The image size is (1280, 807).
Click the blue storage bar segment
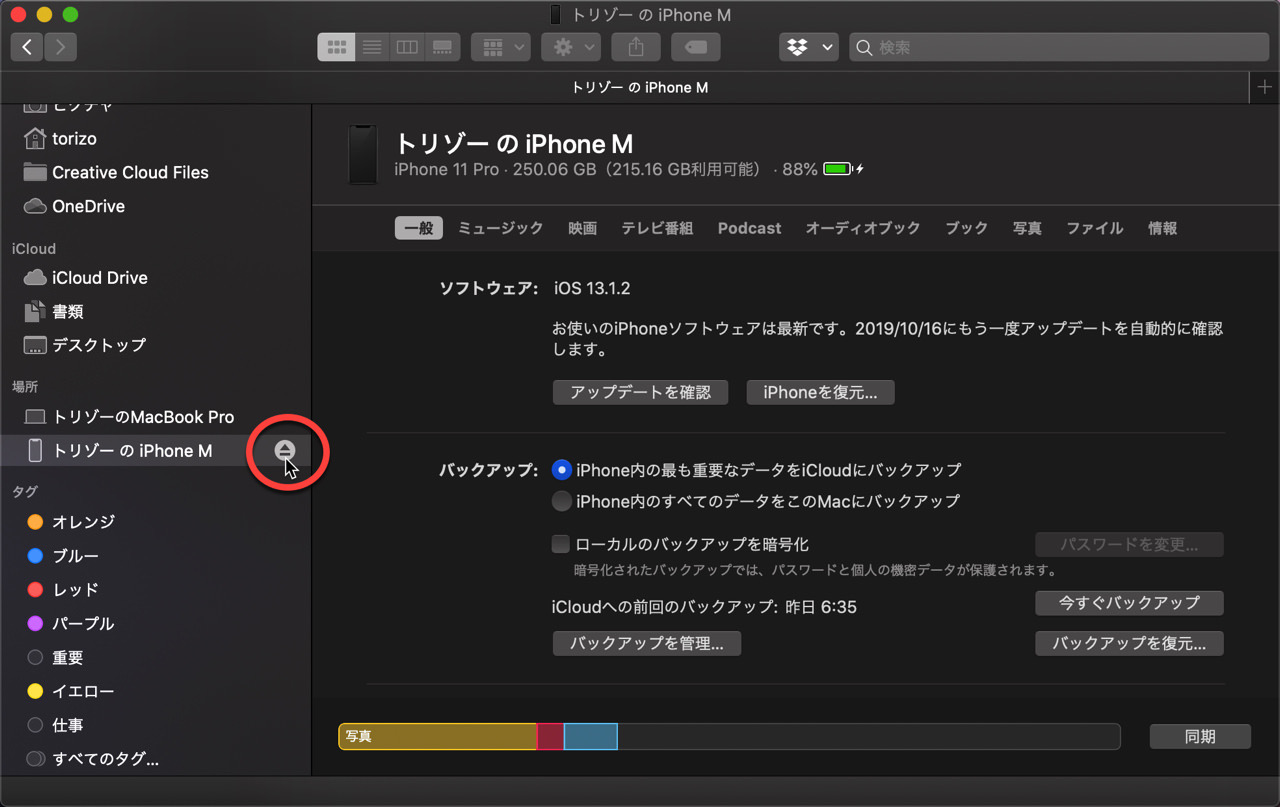point(590,736)
